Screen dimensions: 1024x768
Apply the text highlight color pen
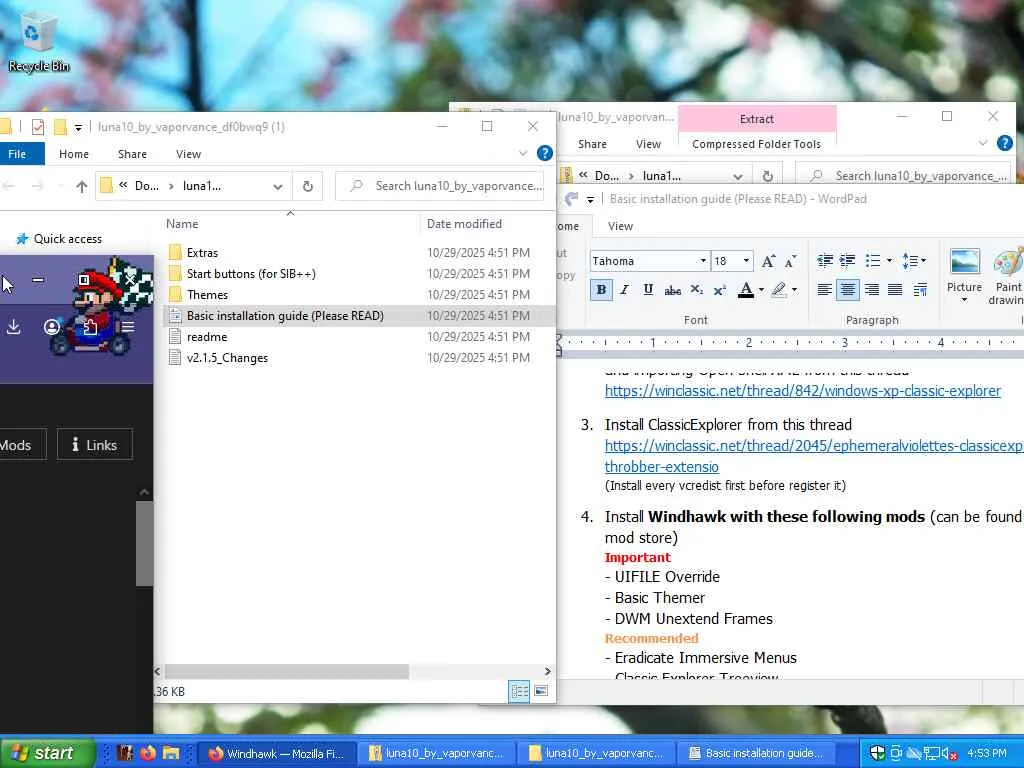click(778, 290)
